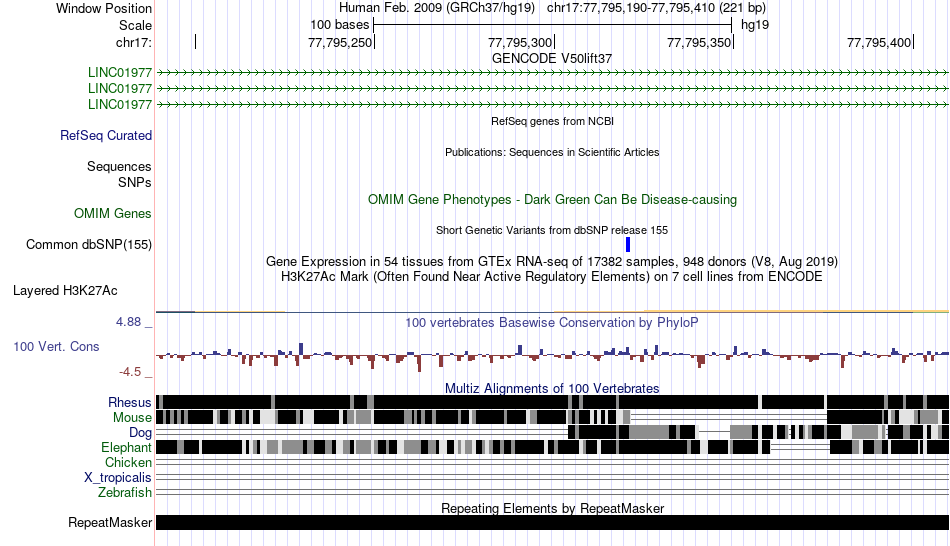This screenshot has width=950, height=546.
Task: Click the chr17: ruler label
Action: coord(134,42)
